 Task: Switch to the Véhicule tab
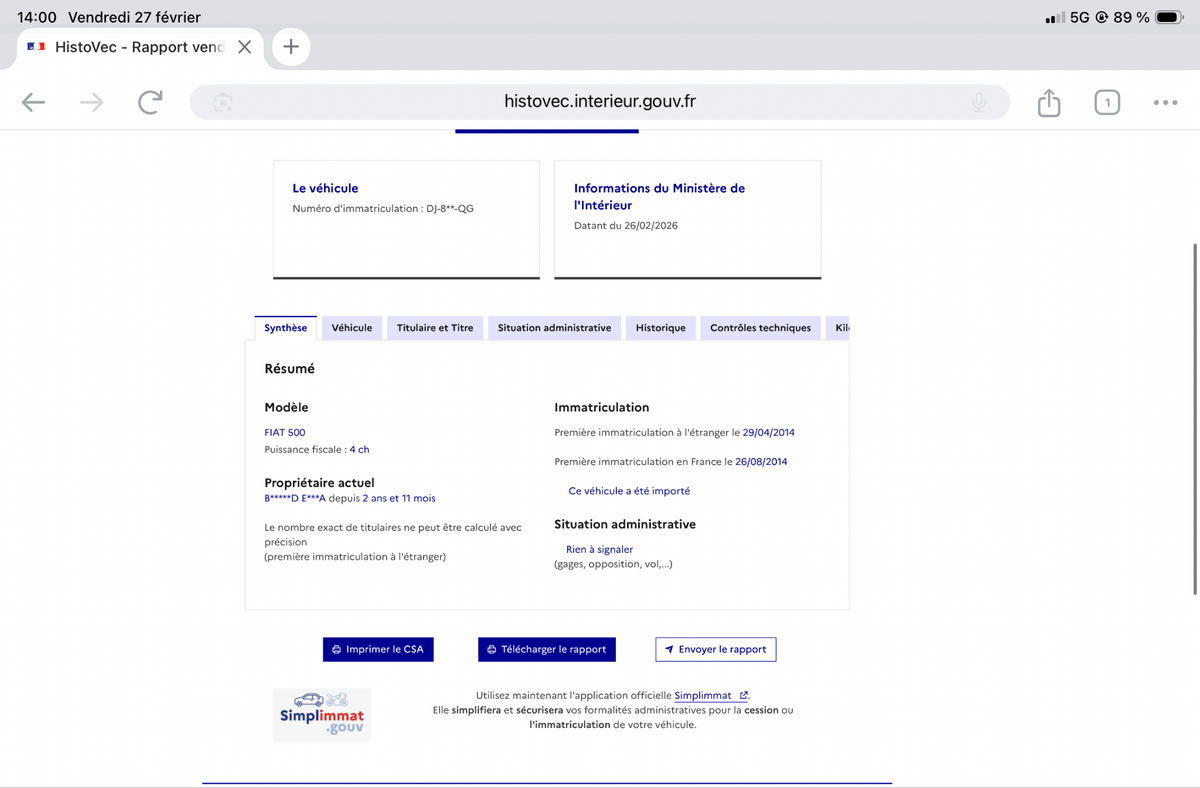352,328
